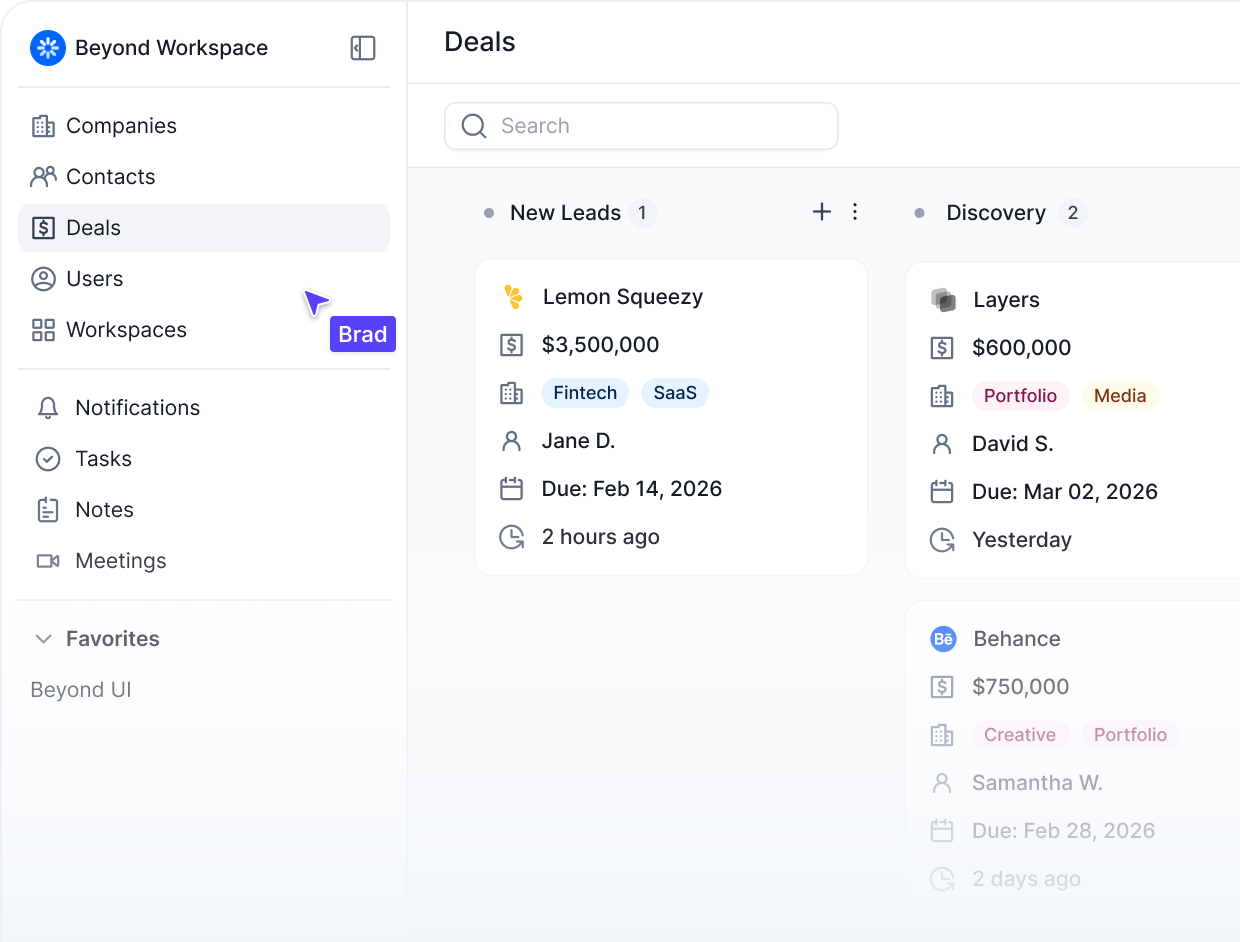This screenshot has height=942, width=1240.
Task: Click the Behance logo icon
Action: [943, 639]
